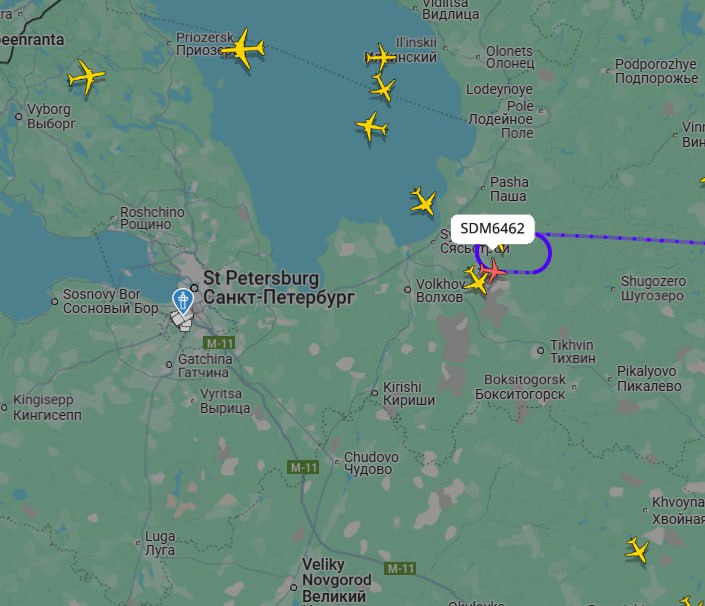The image size is (705, 606).
Task: Click the Kirishi town marker
Action: 375,392
